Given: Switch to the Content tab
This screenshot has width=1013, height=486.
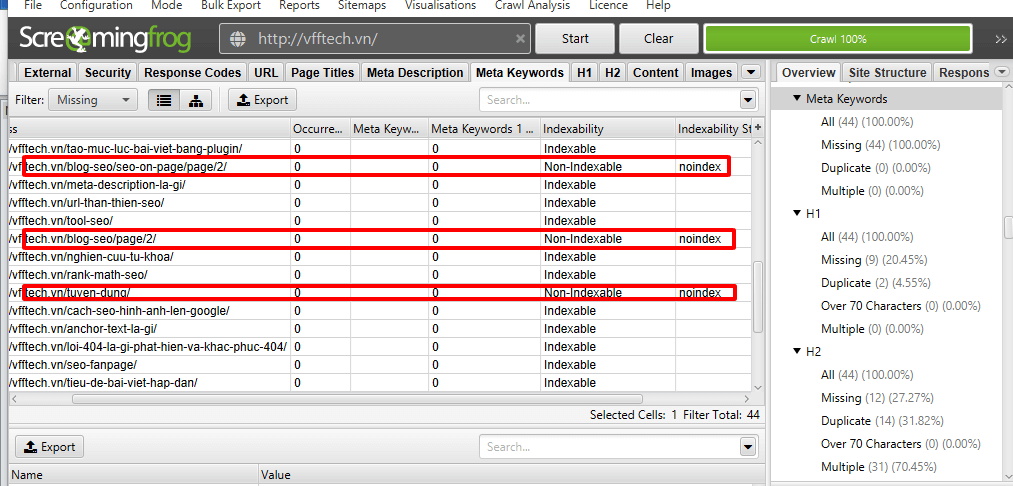Looking at the screenshot, I should (655, 72).
